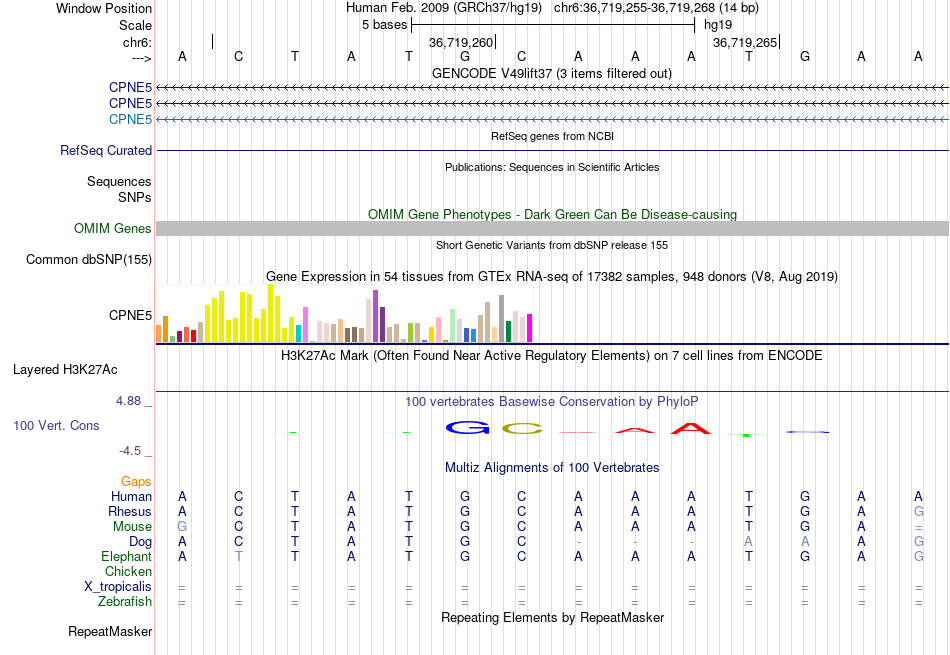Click the GTEx expression bar chart
This screenshot has height=655, width=950.
[344, 313]
